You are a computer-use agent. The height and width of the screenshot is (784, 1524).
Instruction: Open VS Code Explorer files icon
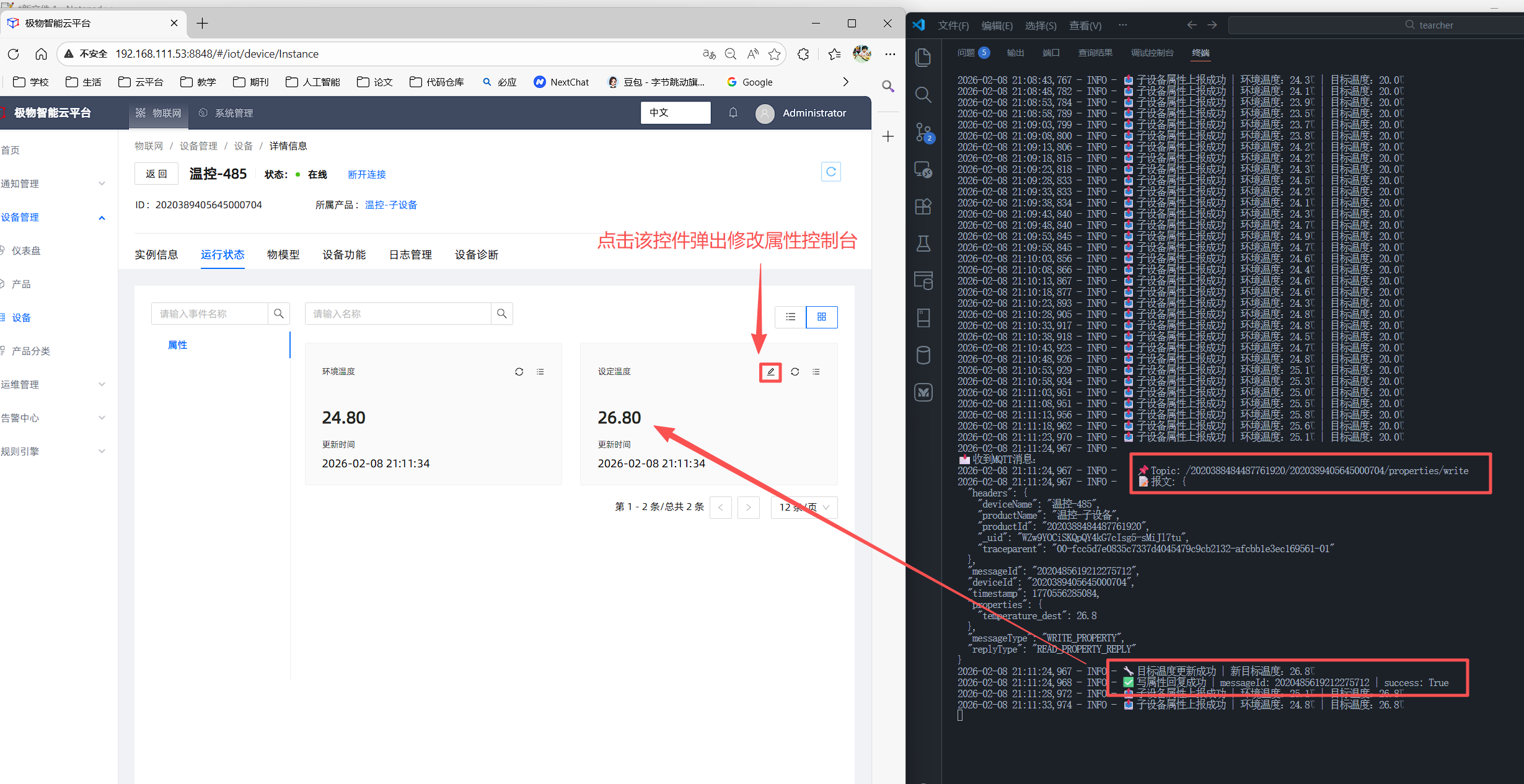click(923, 58)
